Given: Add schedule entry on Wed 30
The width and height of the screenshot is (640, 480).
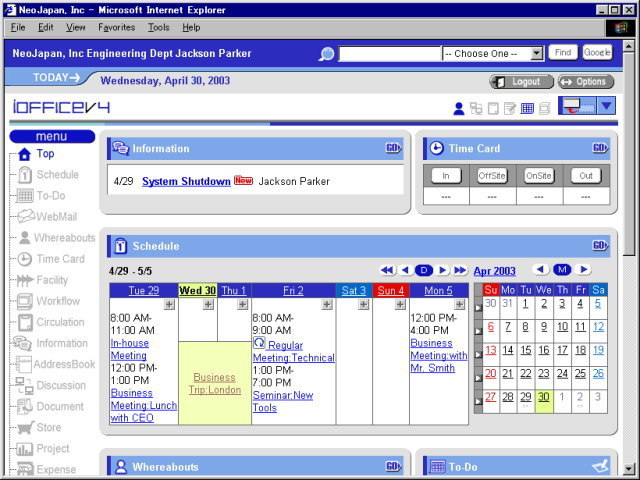Looking at the screenshot, I should pos(208,304).
